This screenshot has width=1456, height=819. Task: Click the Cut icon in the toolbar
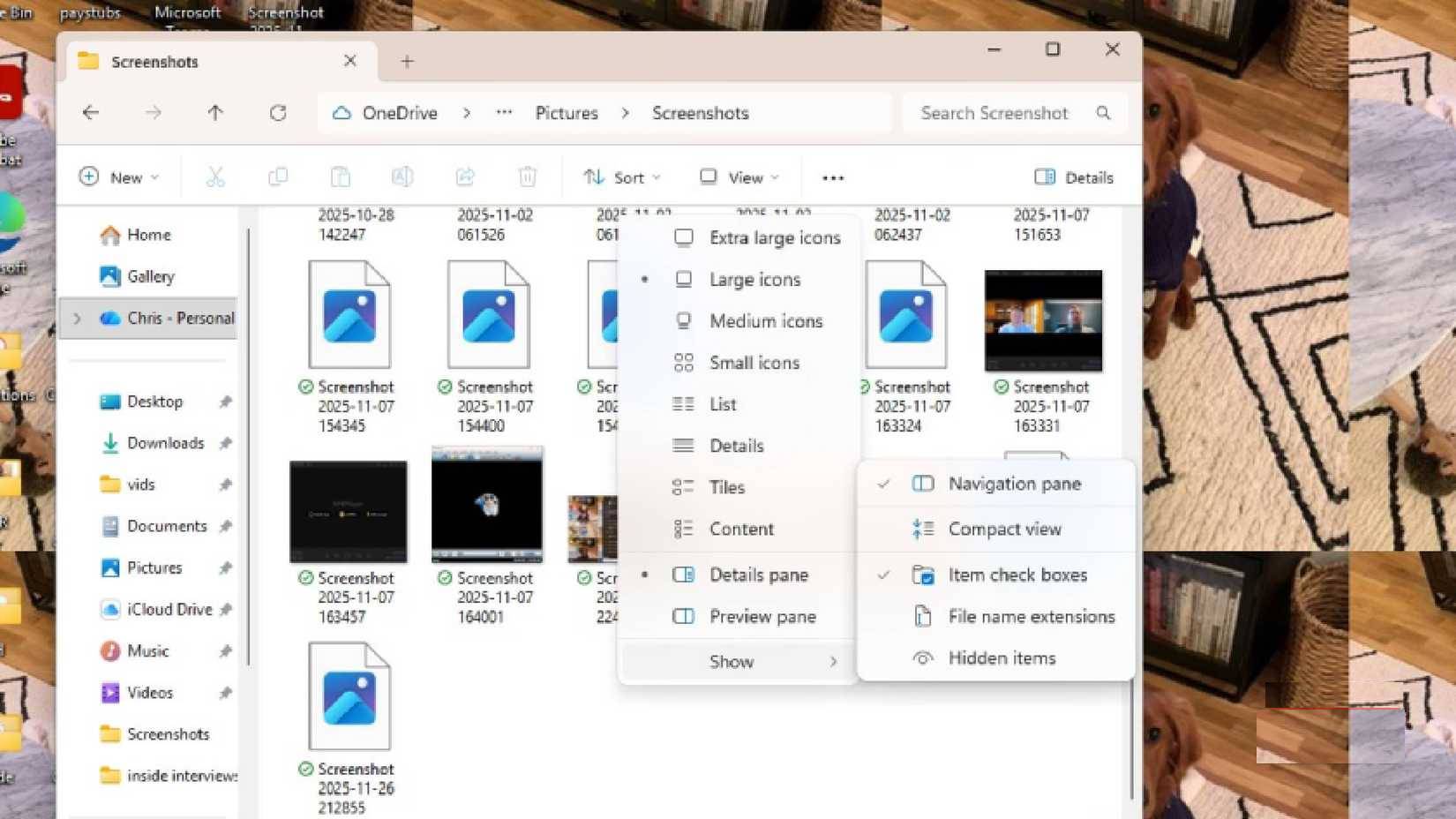215,177
